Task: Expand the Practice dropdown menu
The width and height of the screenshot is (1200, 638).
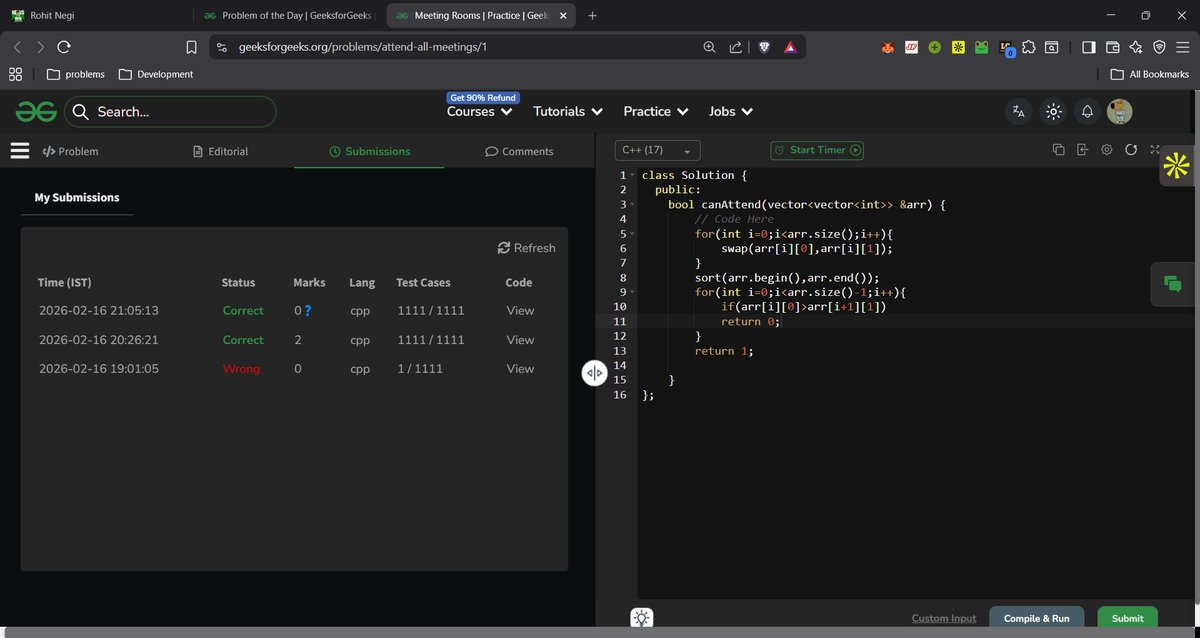Action: click(x=655, y=111)
